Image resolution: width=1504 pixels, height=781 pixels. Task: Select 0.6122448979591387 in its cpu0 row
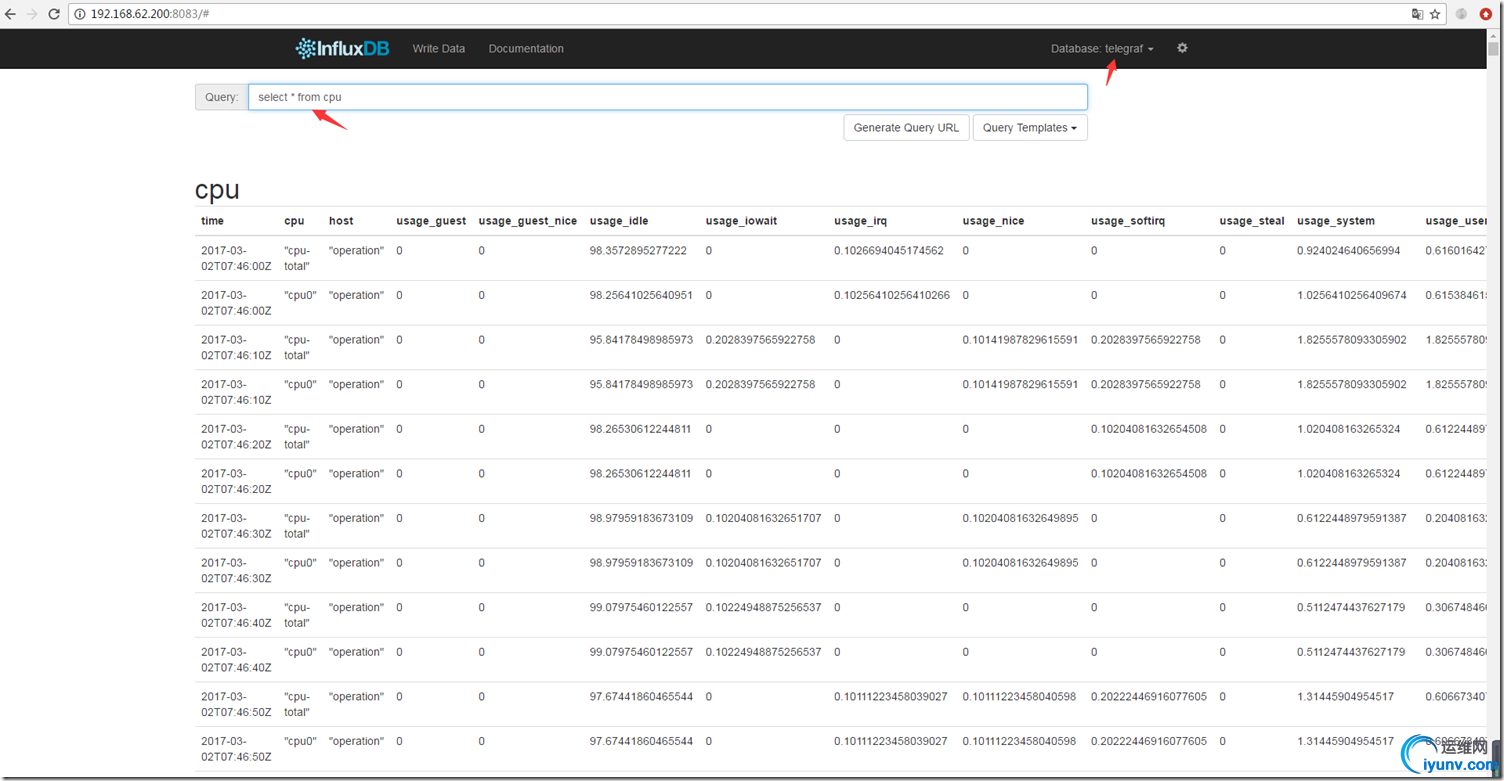pyautogui.click(x=1352, y=563)
